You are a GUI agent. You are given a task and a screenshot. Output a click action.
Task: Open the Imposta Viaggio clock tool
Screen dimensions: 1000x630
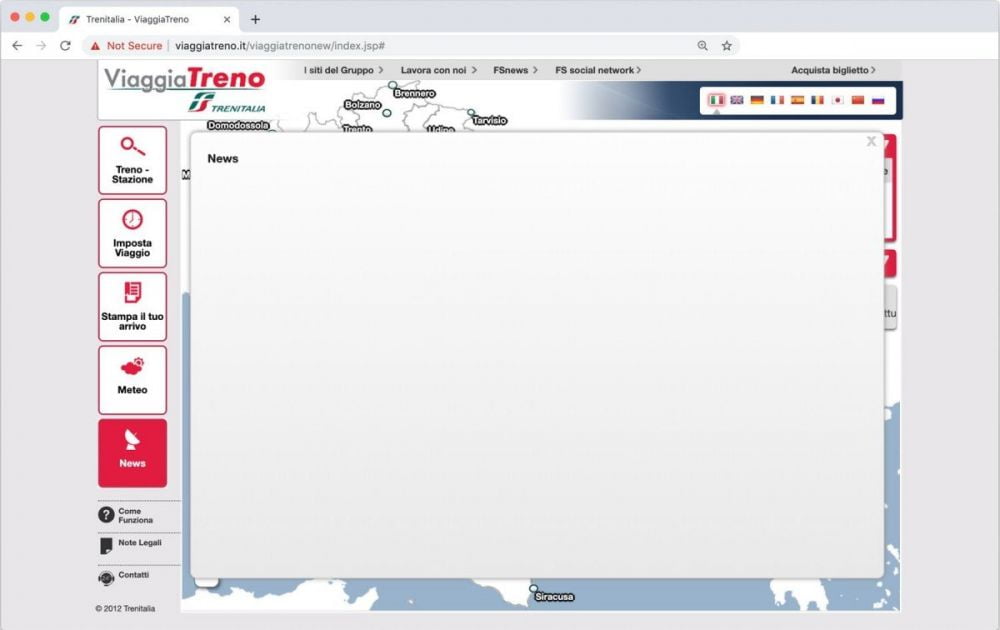(x=133, y=233)
